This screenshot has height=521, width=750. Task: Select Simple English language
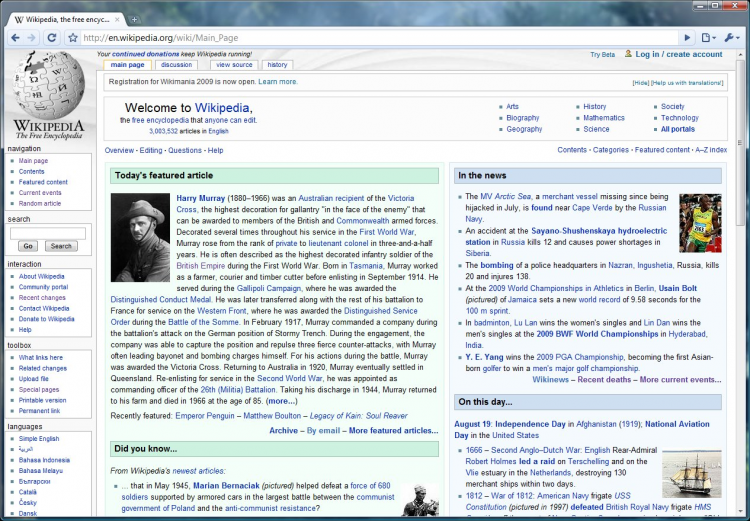[39, 439]
